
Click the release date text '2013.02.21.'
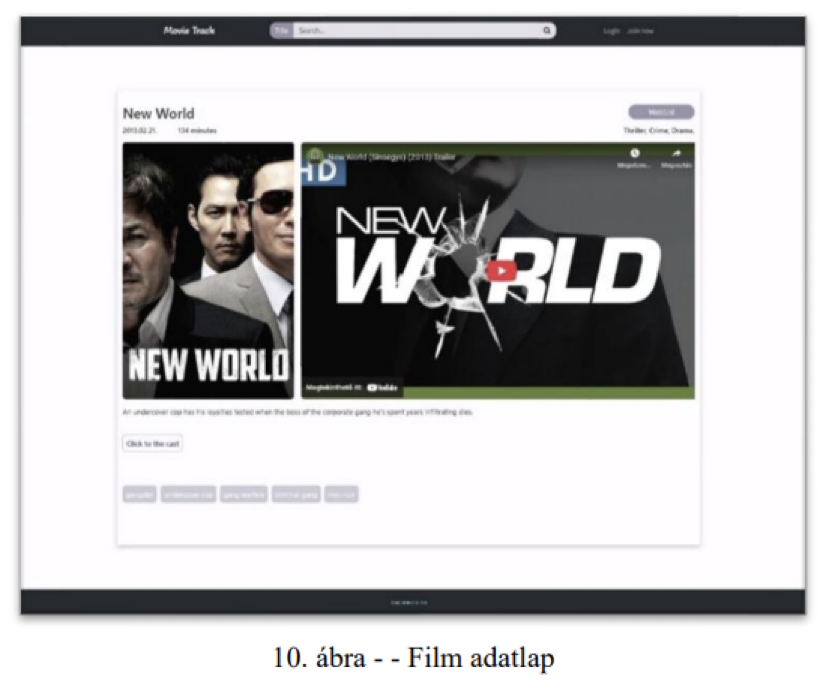(x=140, y=130)
